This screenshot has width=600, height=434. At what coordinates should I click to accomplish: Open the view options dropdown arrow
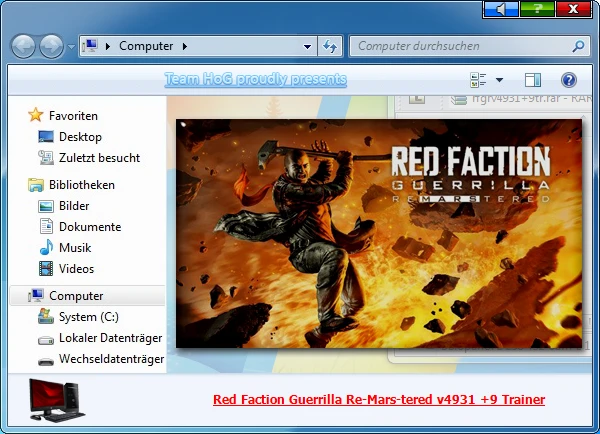point(499,80)
